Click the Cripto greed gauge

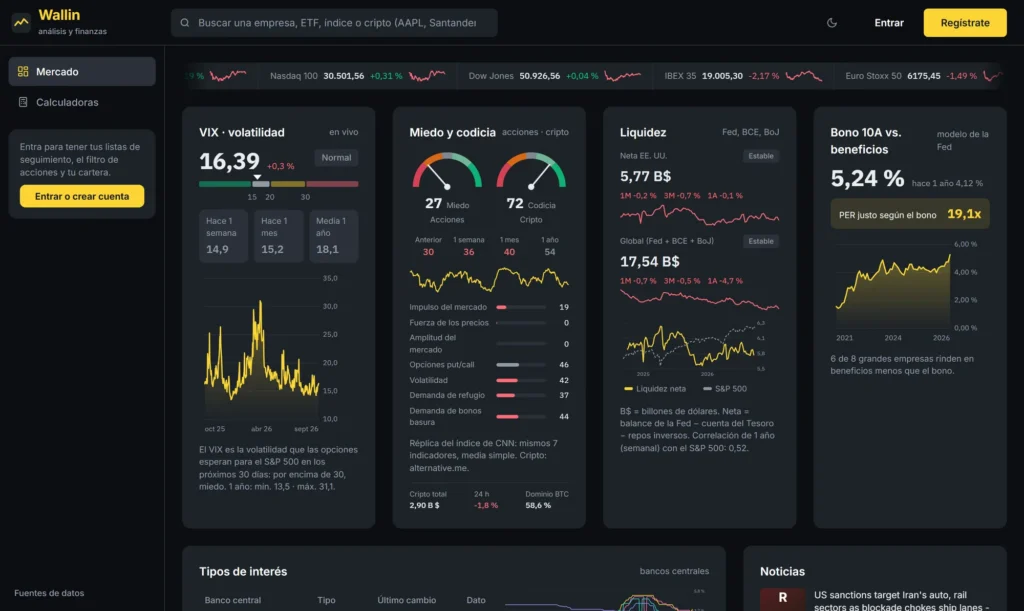(531, 171)
